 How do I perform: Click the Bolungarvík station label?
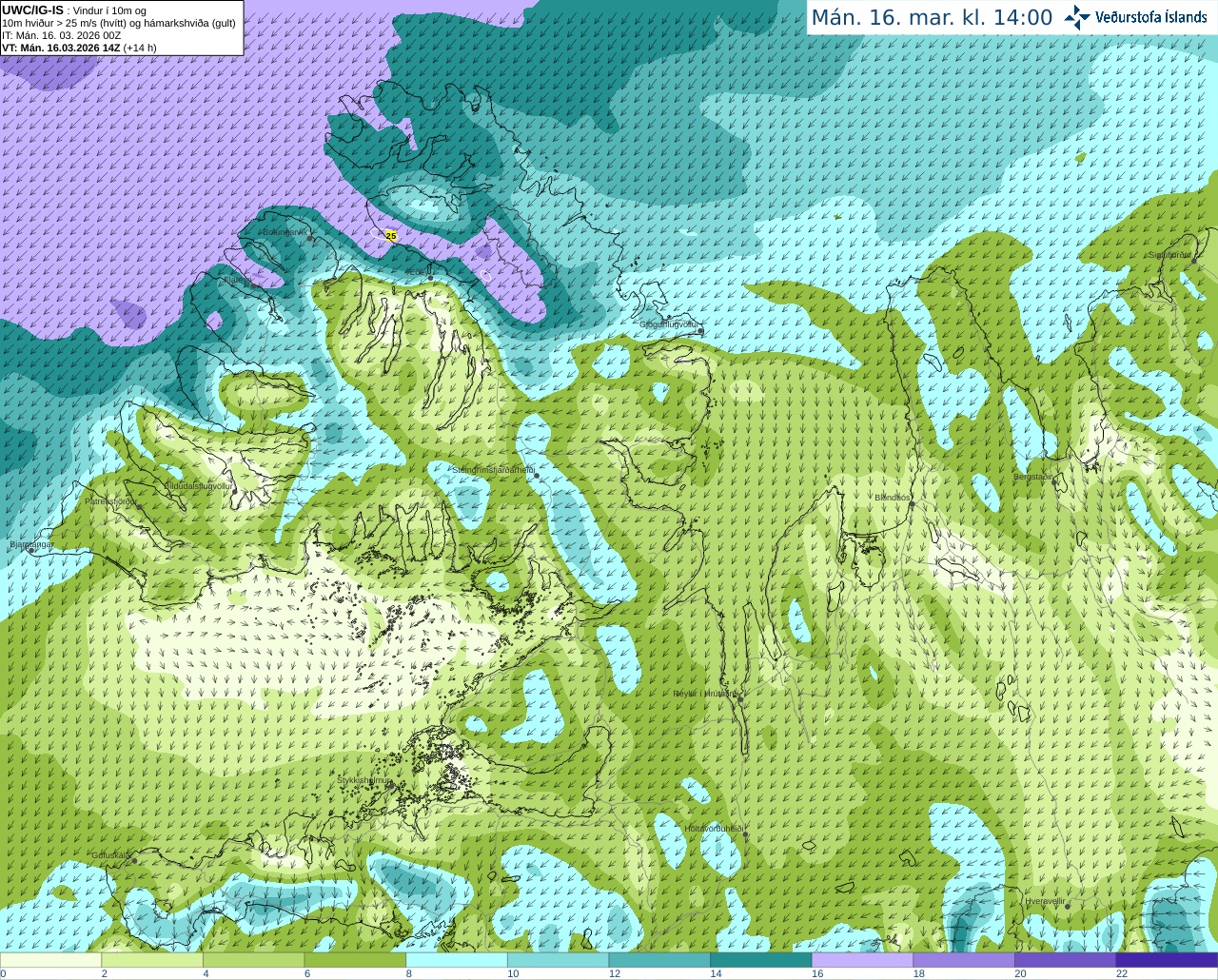pyautogui.click(x=285, y=231)
